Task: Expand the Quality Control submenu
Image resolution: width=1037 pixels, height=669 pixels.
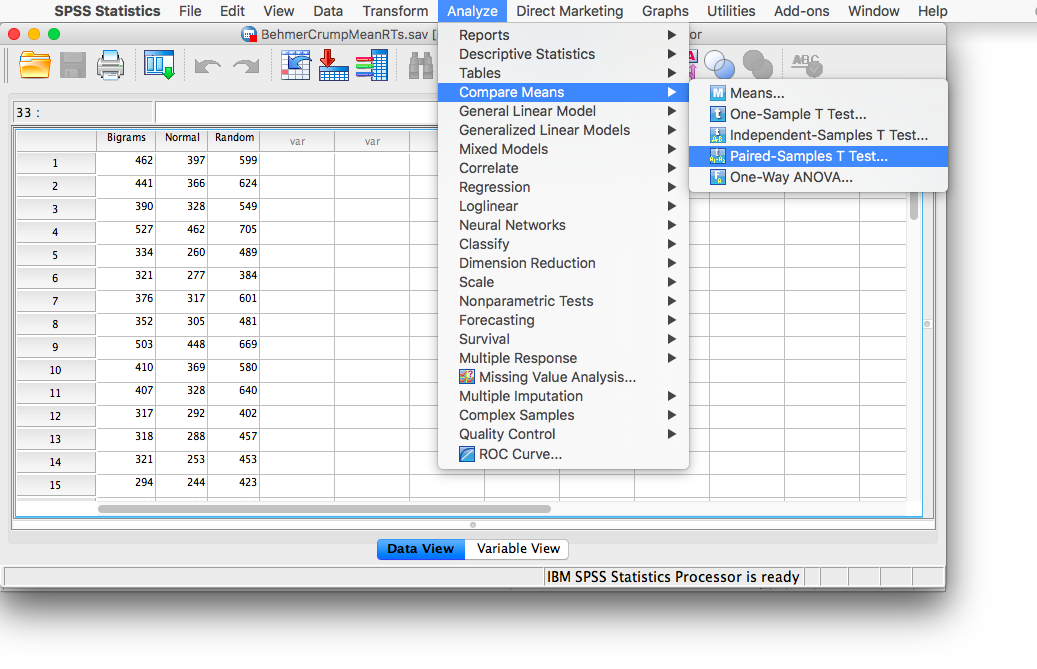Action: (x=563, y=434)
